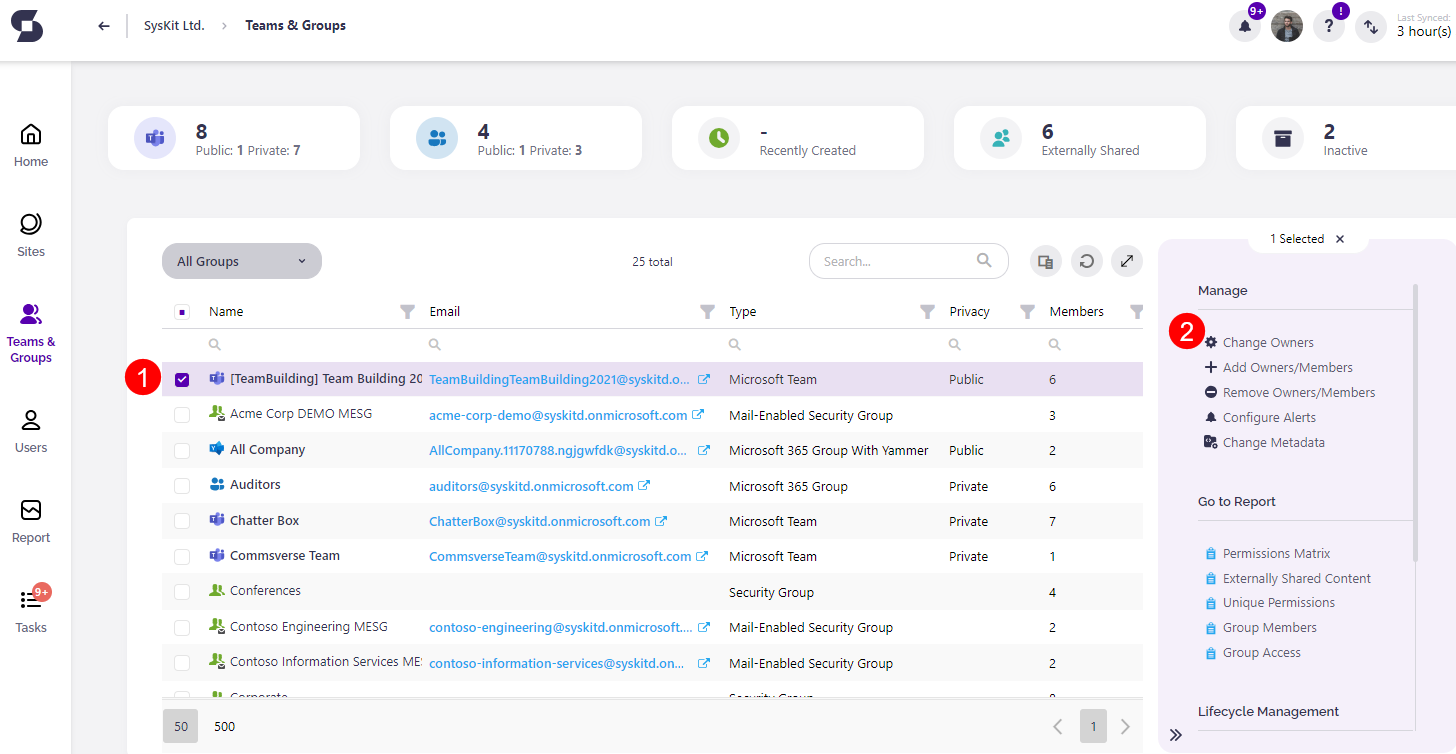Open the All Groups dropdown

tap(242, 261)
